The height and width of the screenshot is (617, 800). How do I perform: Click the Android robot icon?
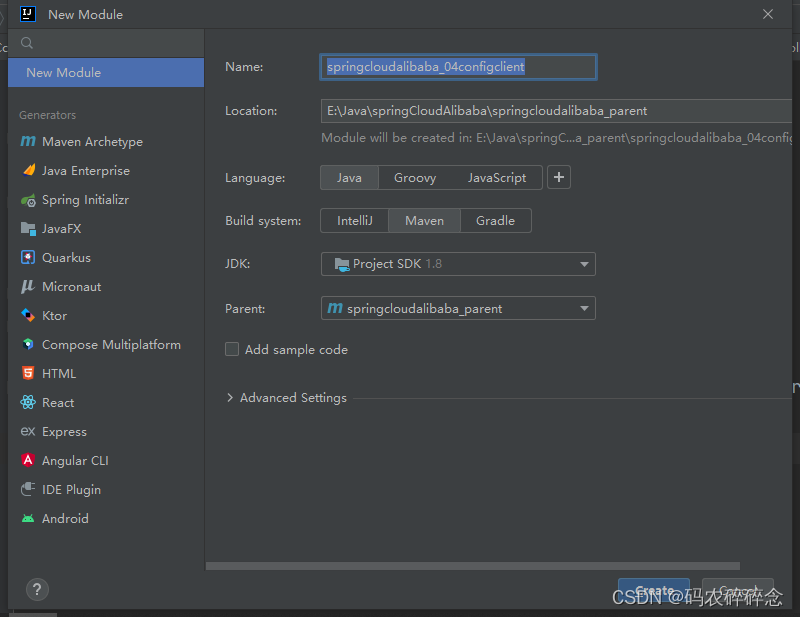(x=28, y=519)
